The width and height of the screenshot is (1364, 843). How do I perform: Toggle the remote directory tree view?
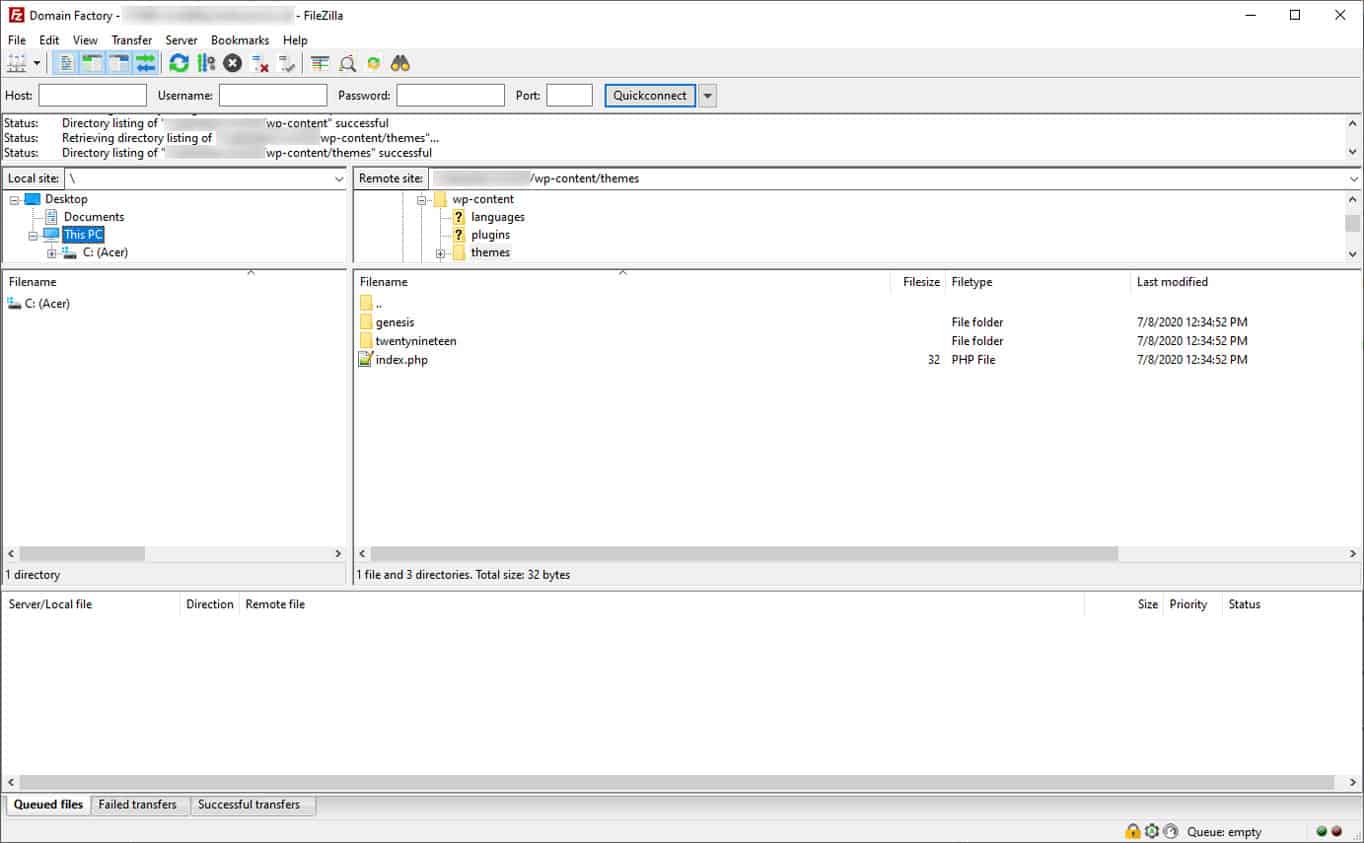(119, 63)
